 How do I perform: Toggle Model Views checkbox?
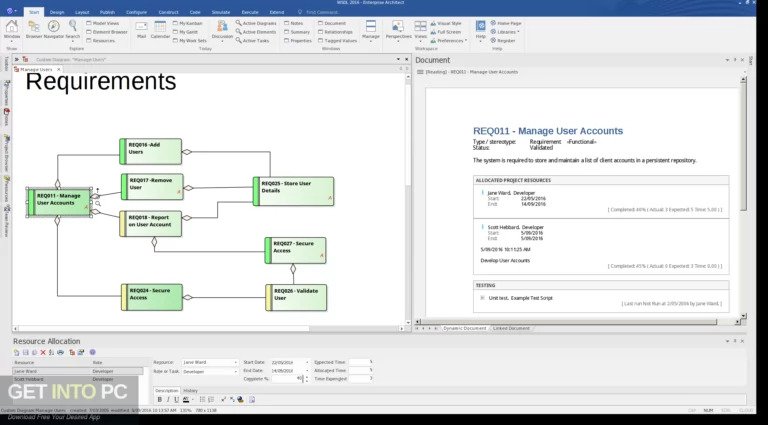pyautogui.click(x=89, y=23)
